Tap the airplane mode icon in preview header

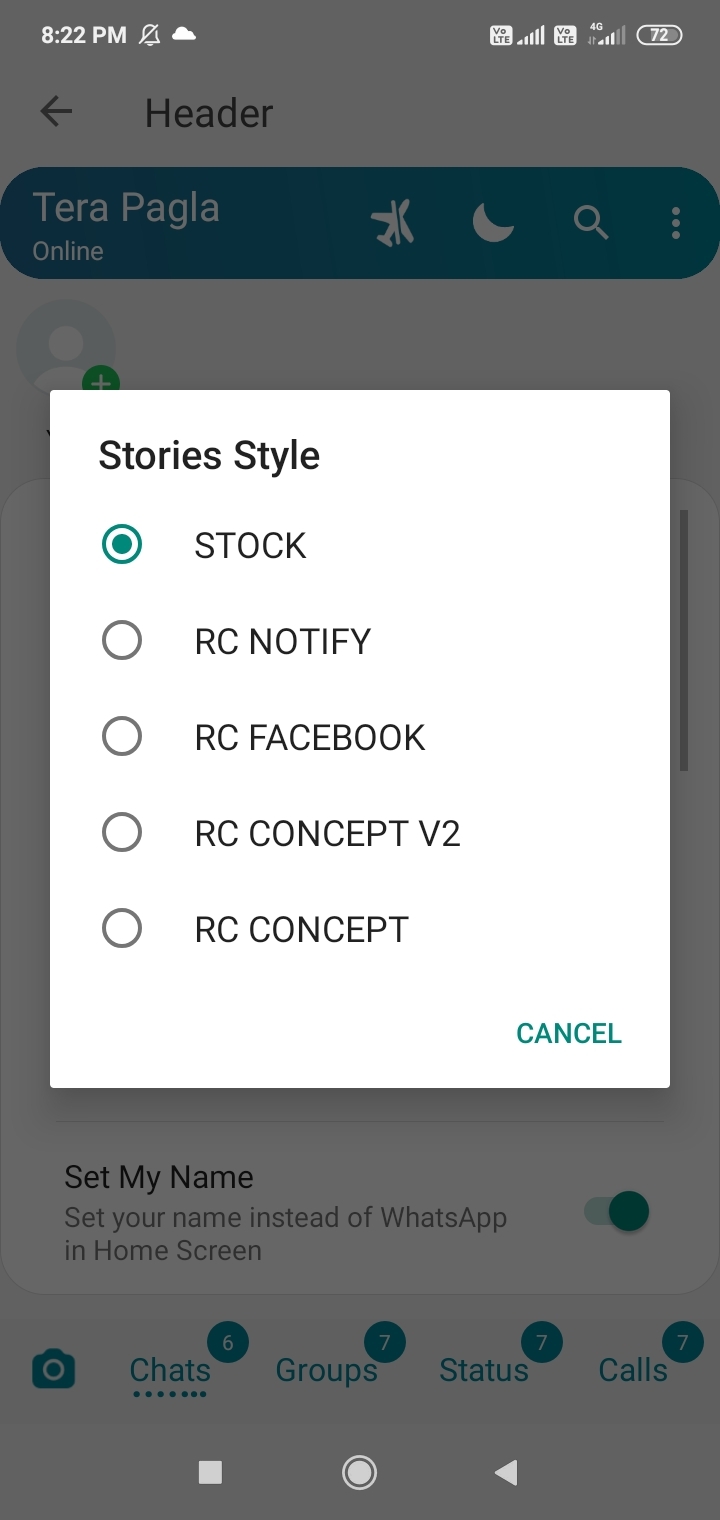click(393, 222)
